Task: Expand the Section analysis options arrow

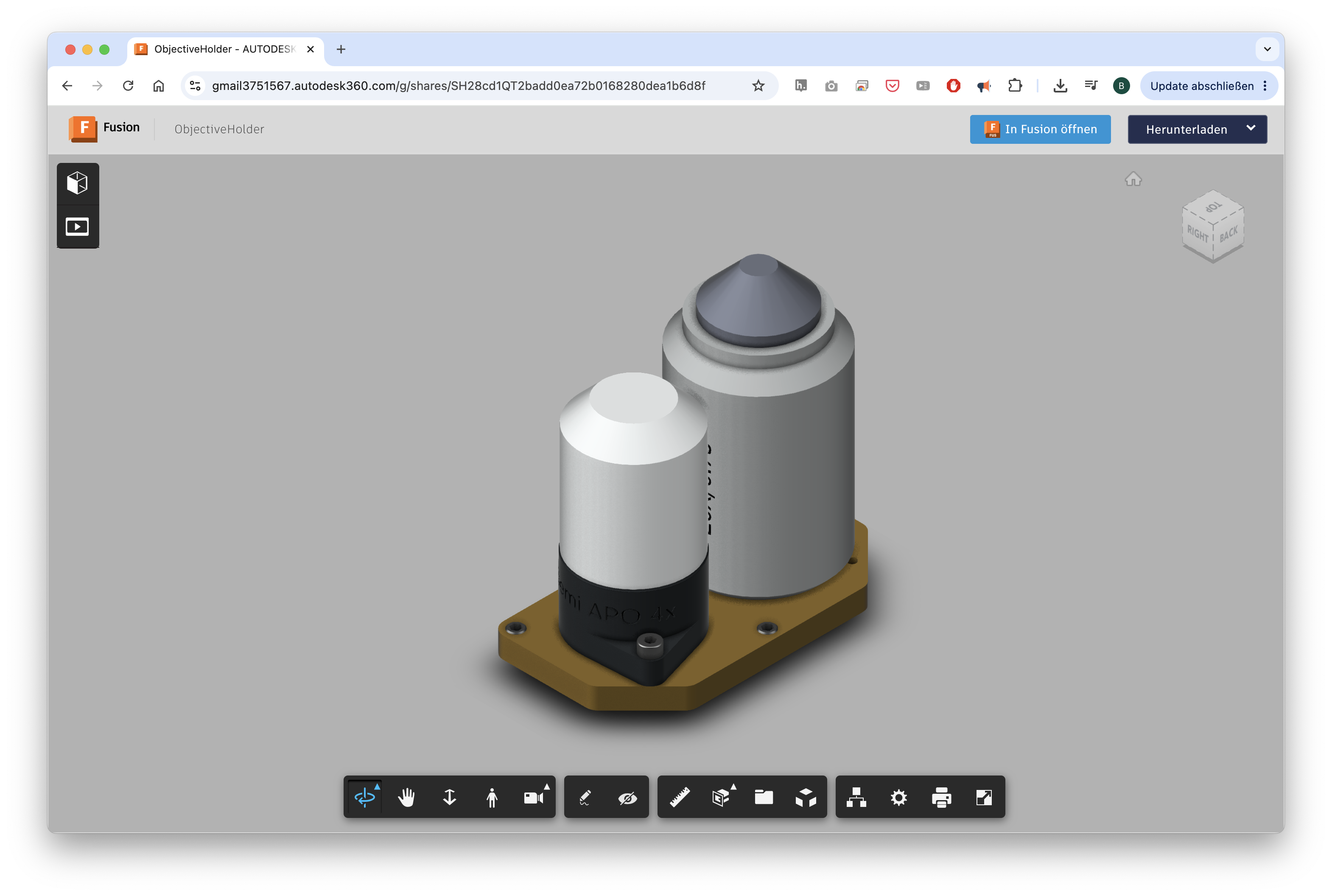Action: (733, 787)
